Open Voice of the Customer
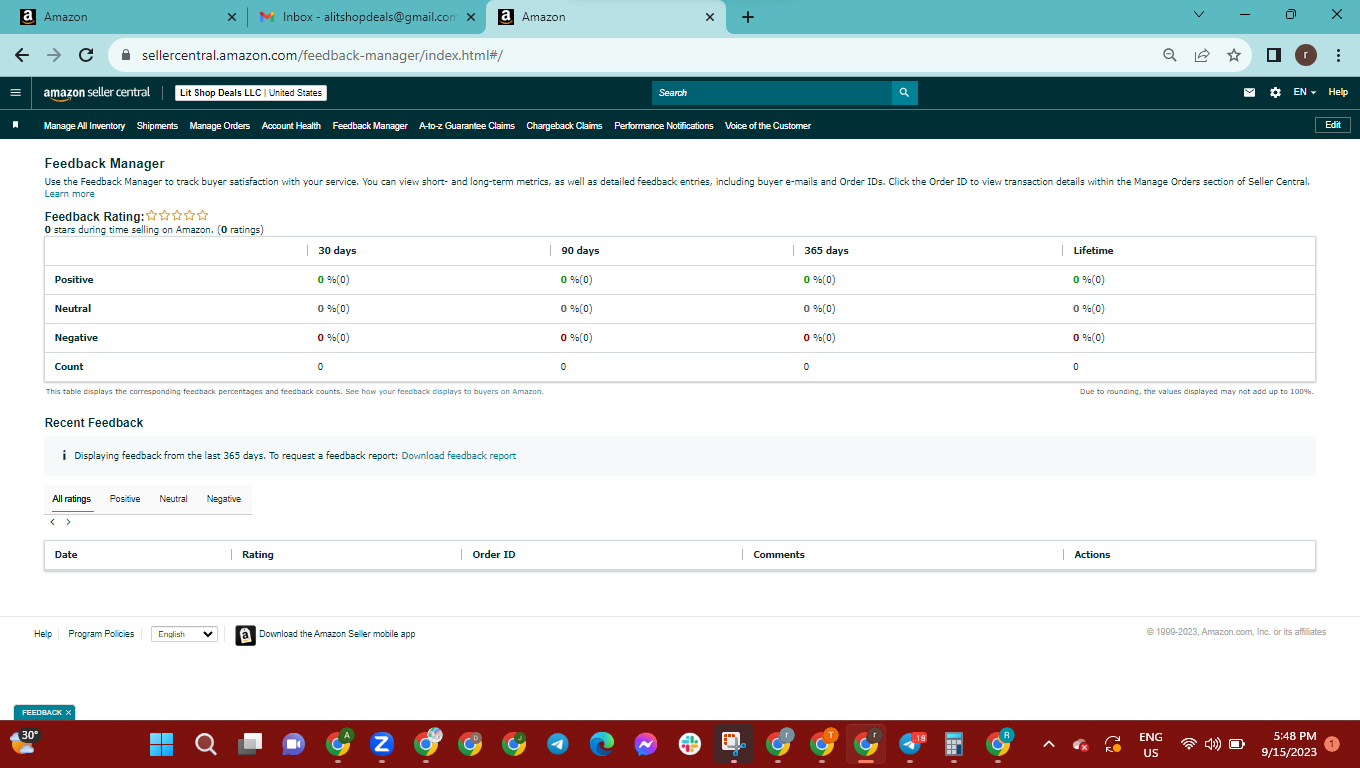 tap(768, 126)
